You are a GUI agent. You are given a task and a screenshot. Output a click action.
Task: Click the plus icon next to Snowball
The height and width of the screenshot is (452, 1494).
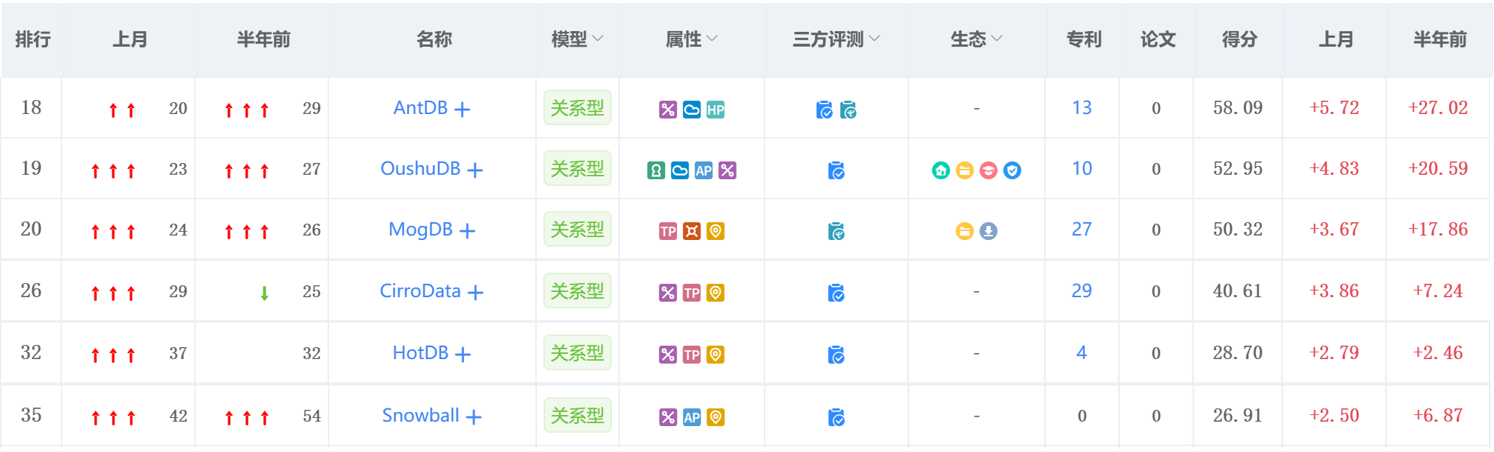[x=474, y=418]
